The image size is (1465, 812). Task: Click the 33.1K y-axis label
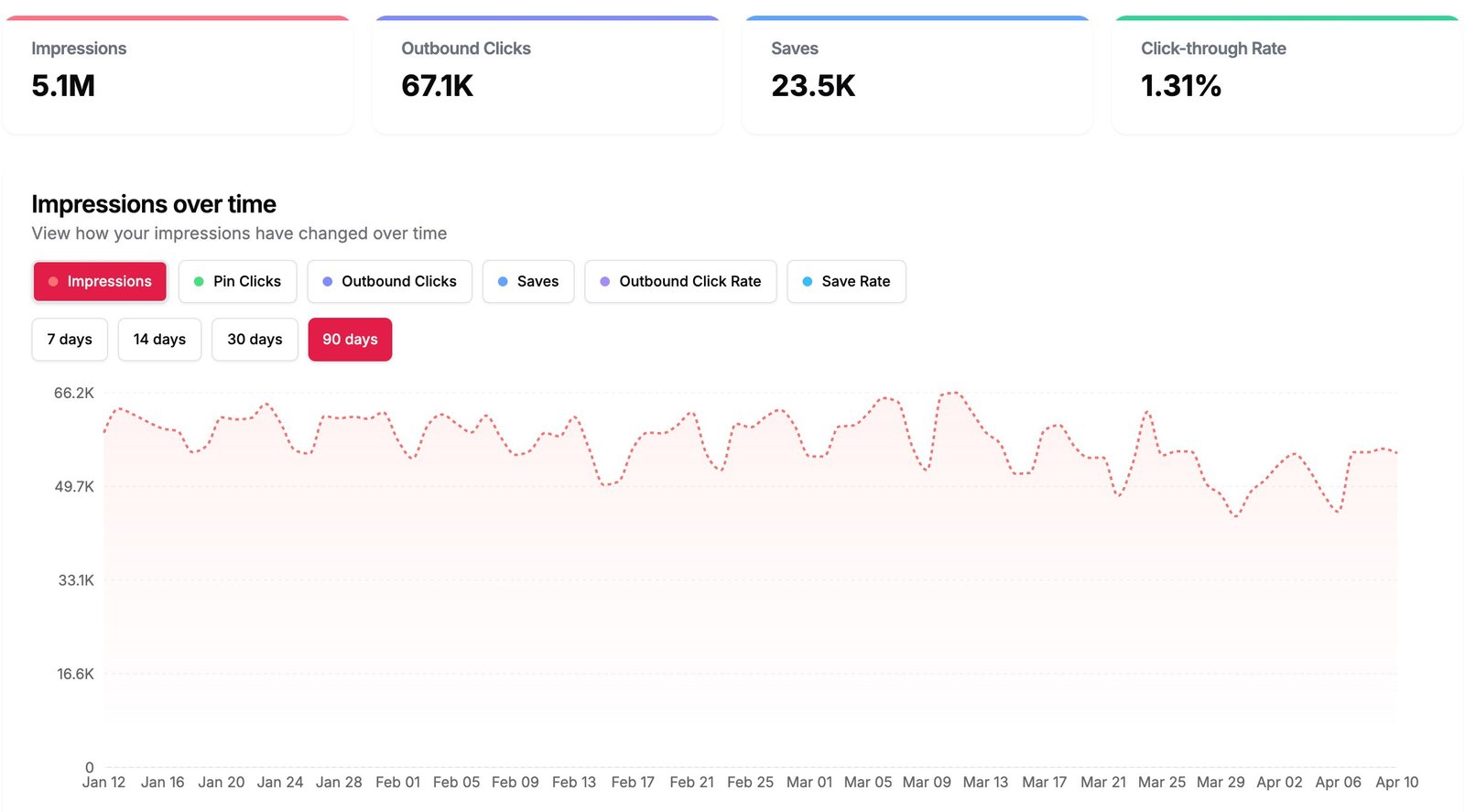pyautogui.click(x=76, y=580)
